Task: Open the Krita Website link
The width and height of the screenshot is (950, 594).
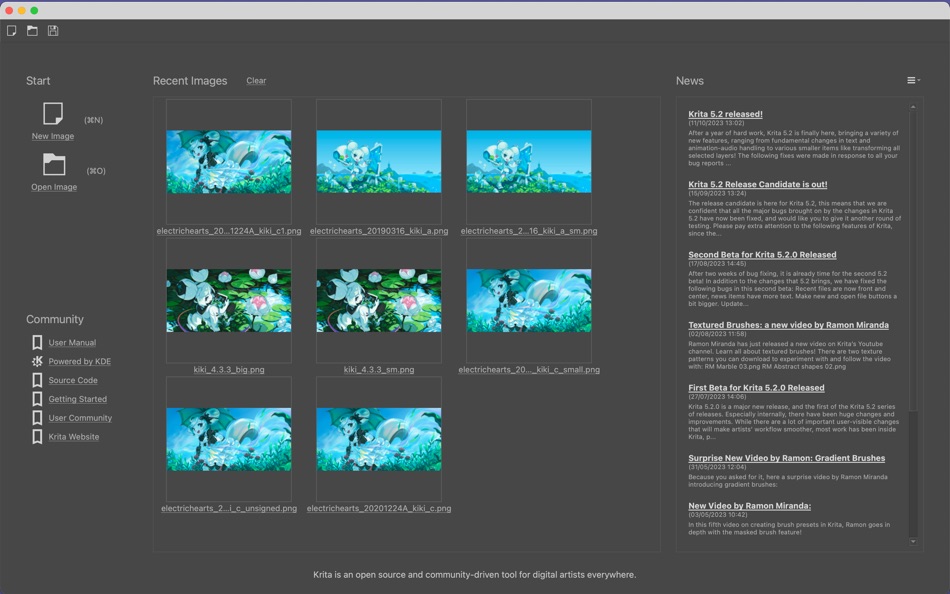Action: (73, 436)
